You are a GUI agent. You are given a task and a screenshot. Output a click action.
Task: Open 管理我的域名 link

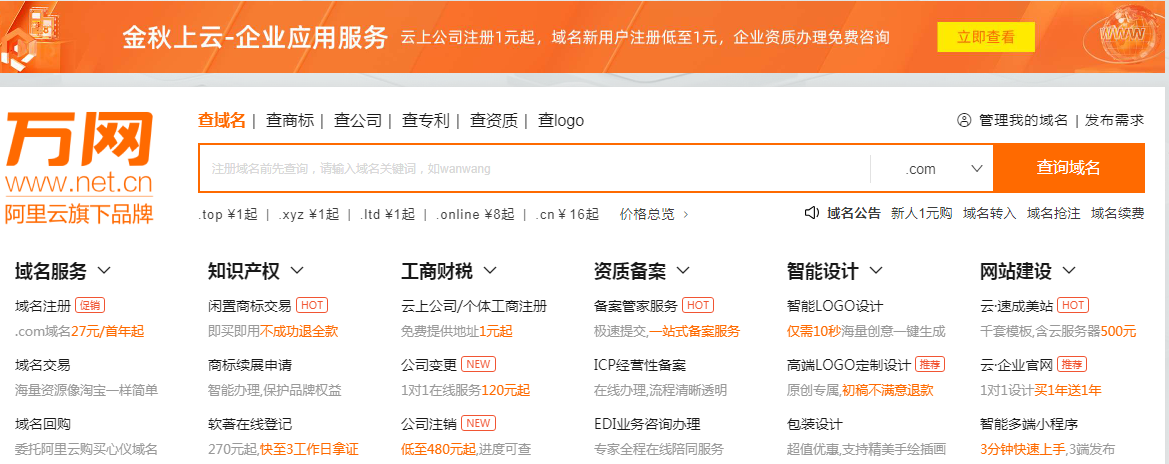[x=1024, y=120]
